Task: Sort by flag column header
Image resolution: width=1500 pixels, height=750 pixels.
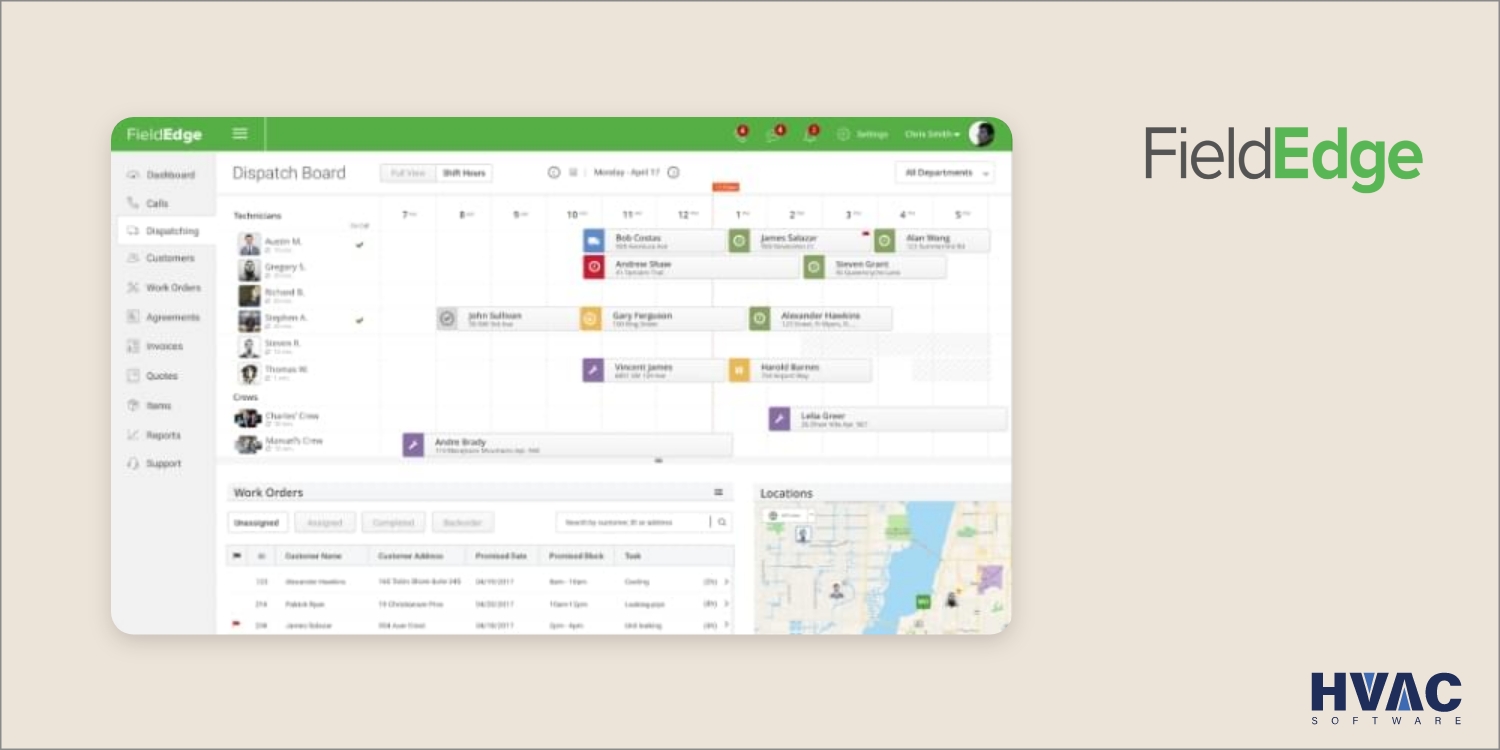Action: 238,556
